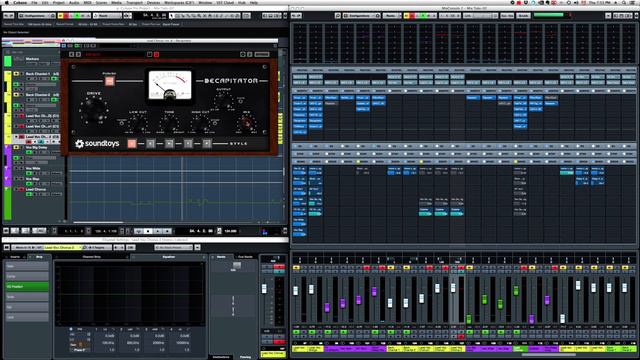Switch to the Inserts tab in Channel Settings
The width and height of the screenshot is (640, 360).
(x=15, y=257)
